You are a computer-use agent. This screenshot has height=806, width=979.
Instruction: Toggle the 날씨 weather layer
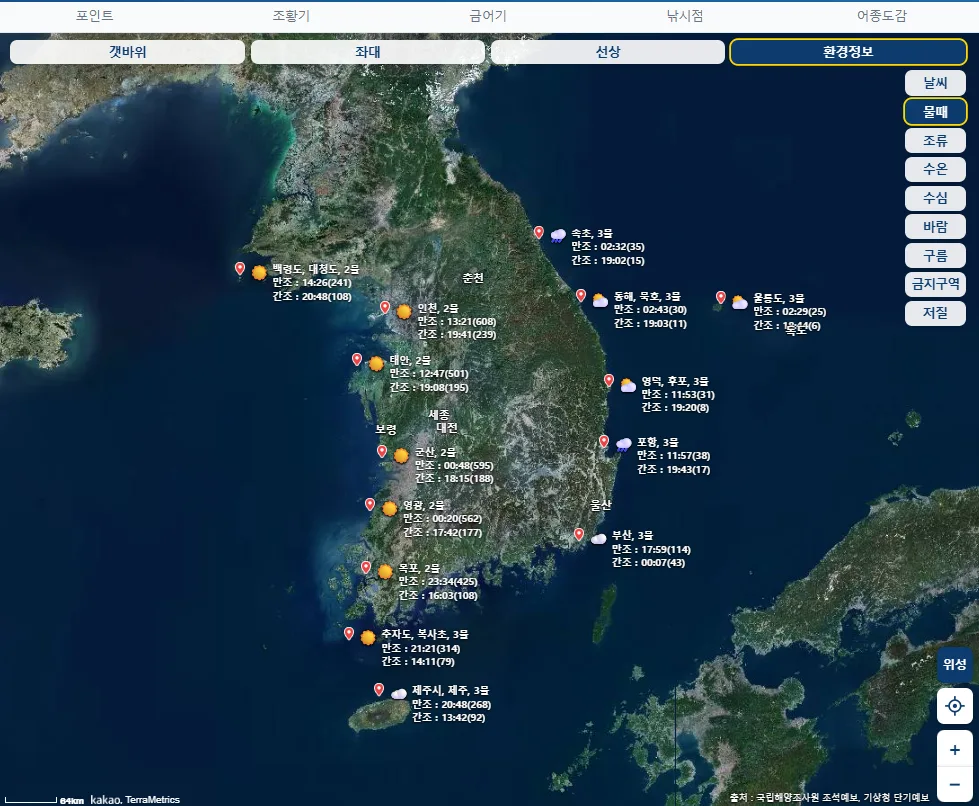click(935, 82)
